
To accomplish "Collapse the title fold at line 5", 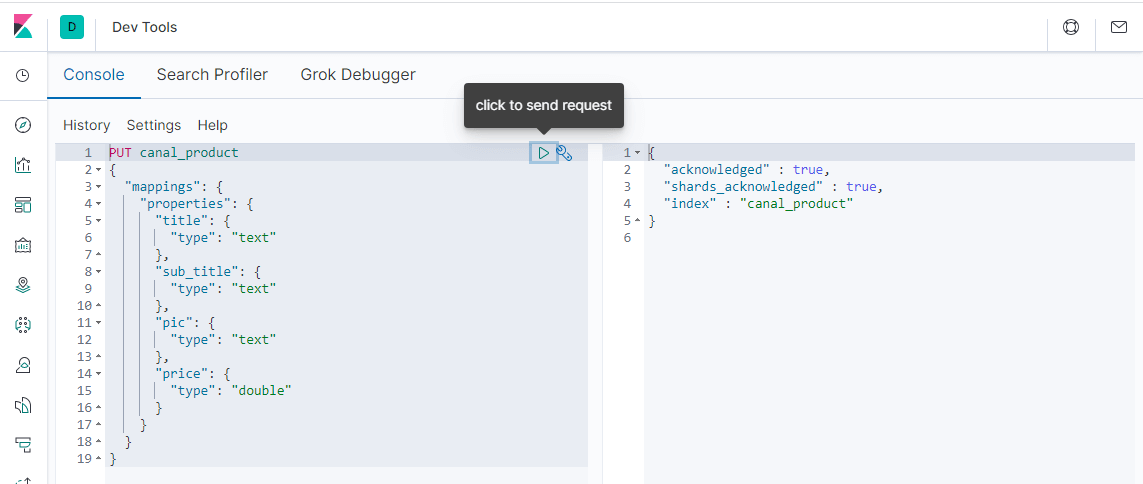I will click(98, 221).
